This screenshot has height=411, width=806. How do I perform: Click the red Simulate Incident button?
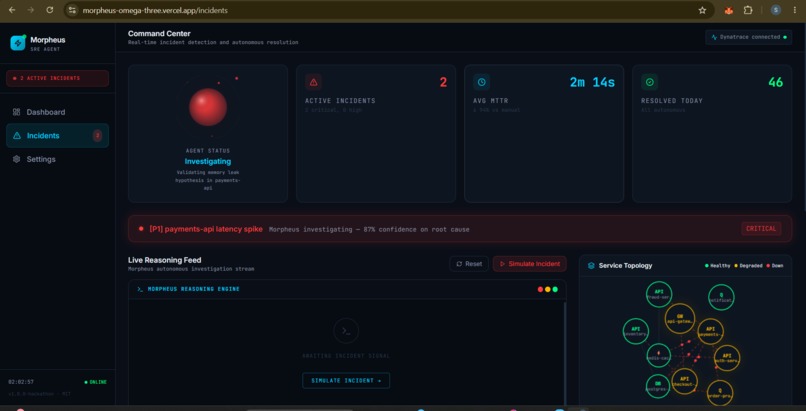pos(529,264)
